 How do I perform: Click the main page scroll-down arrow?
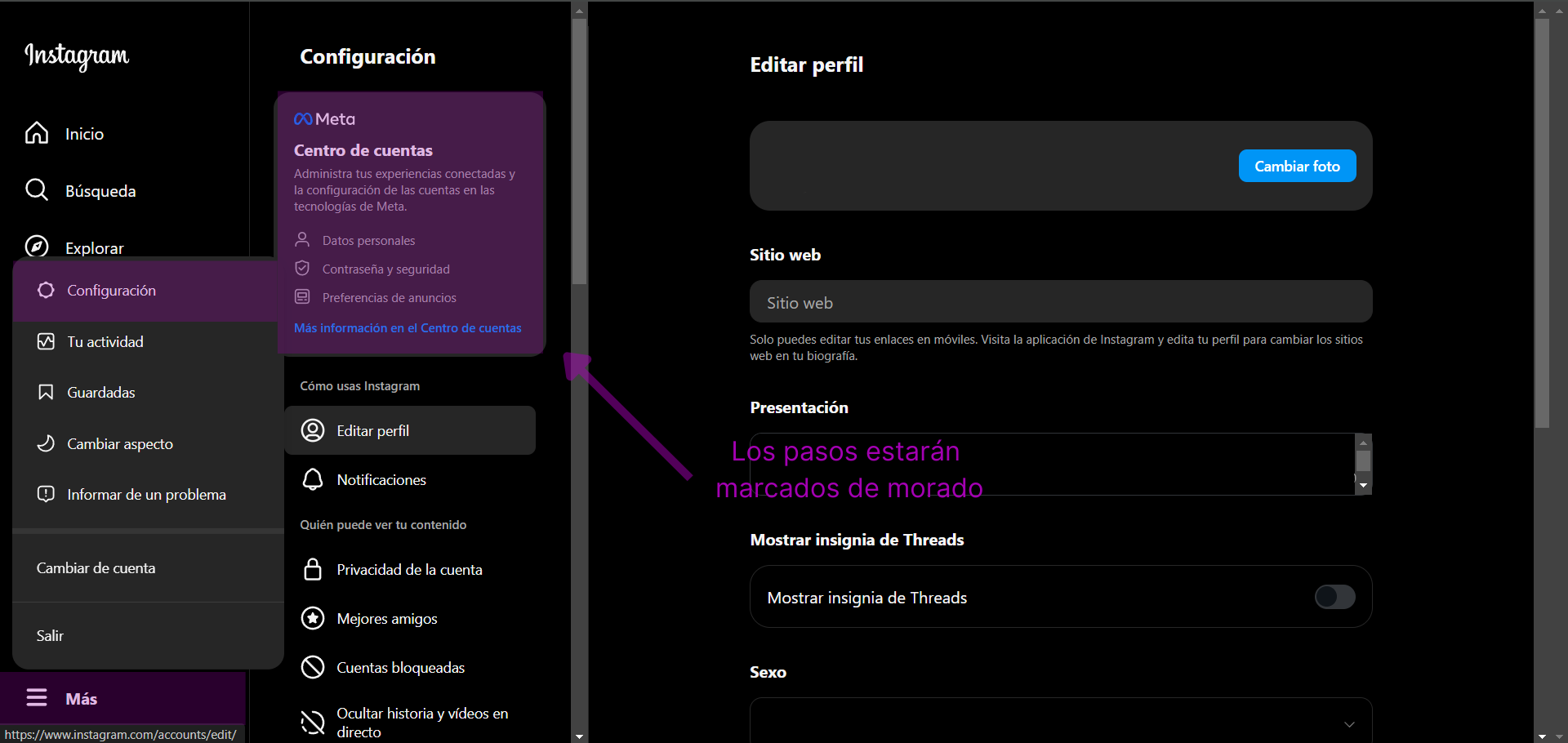pyautogui.click(x=1542, y=736)
